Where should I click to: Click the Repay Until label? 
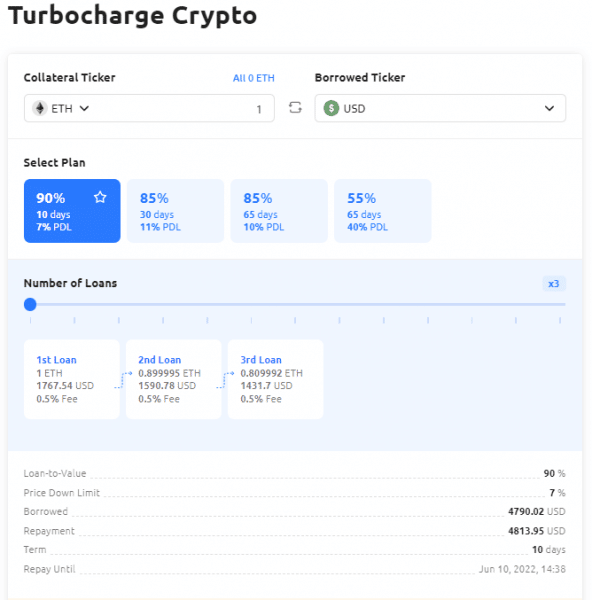(49, 569)
